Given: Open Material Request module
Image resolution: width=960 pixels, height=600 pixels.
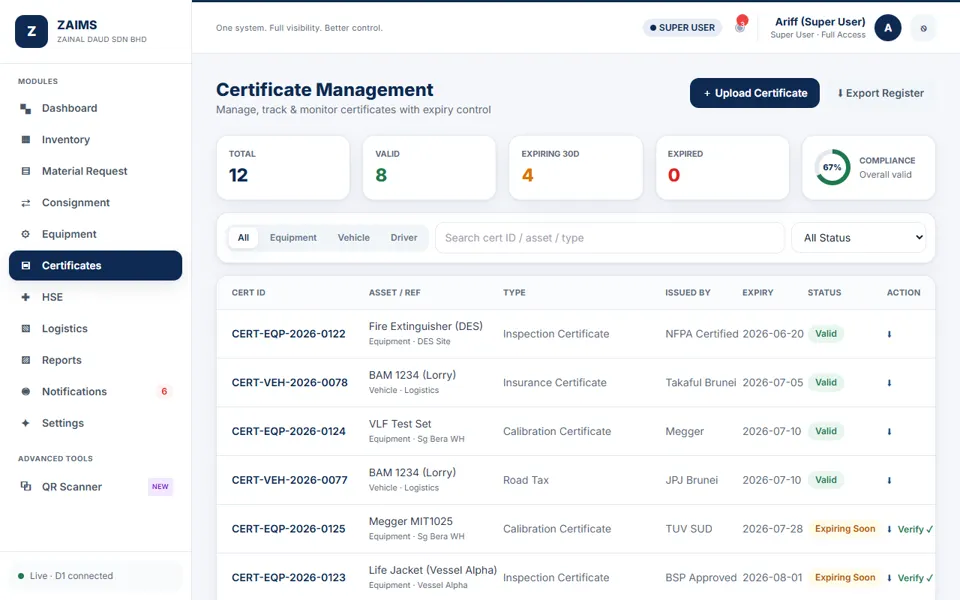Looking at the screenshot, I should pyautogui.click(x=96, y=171).
